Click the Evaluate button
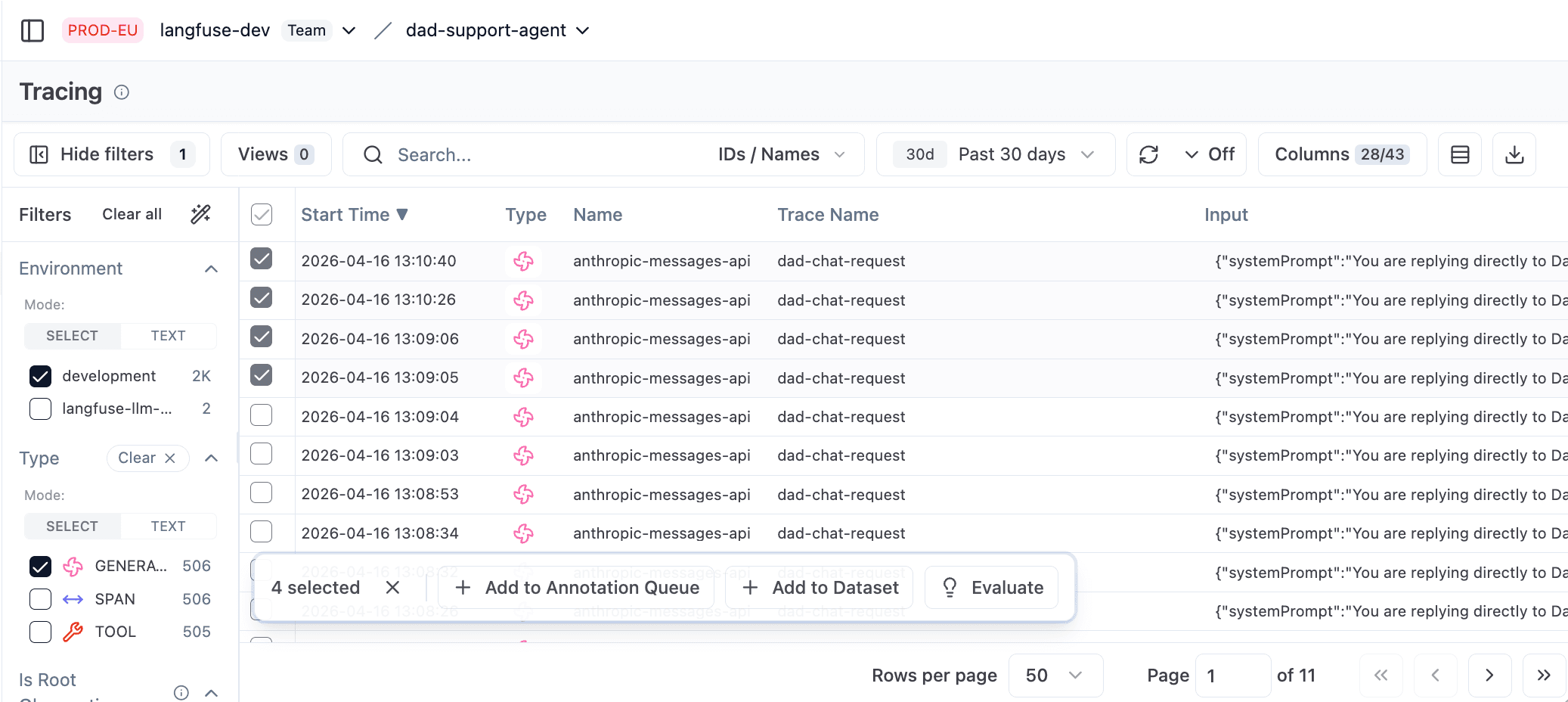Image resolution: width=1568 pixels, height=702 pixels. [992, 588]
